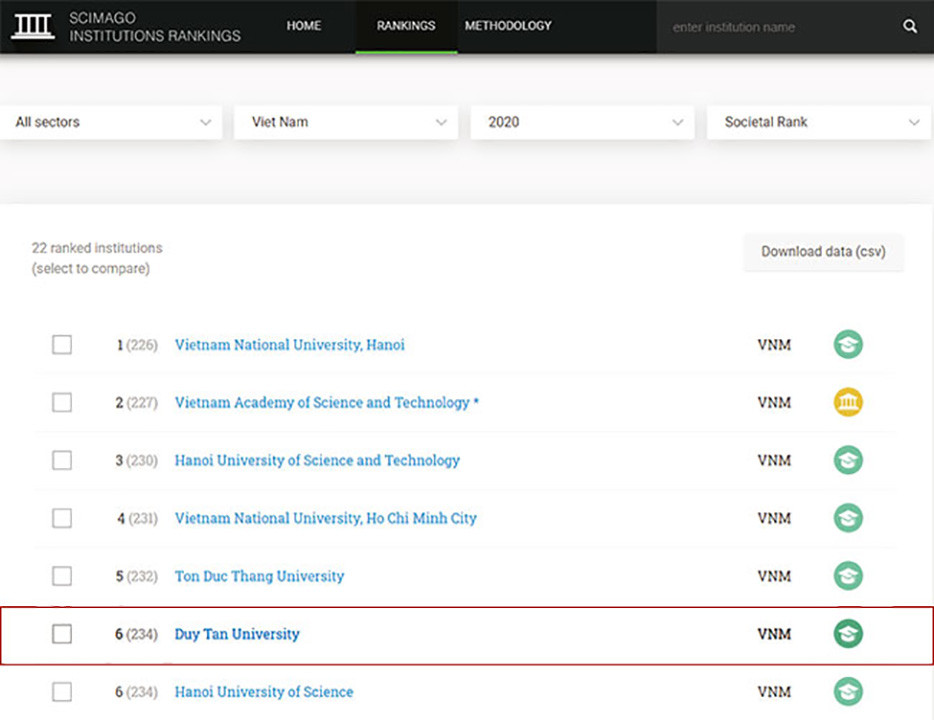Viewport: 934px width, 720px height.
Task: Select the checkbox for Duy Tan University
Action: click(x=61, y=633)
